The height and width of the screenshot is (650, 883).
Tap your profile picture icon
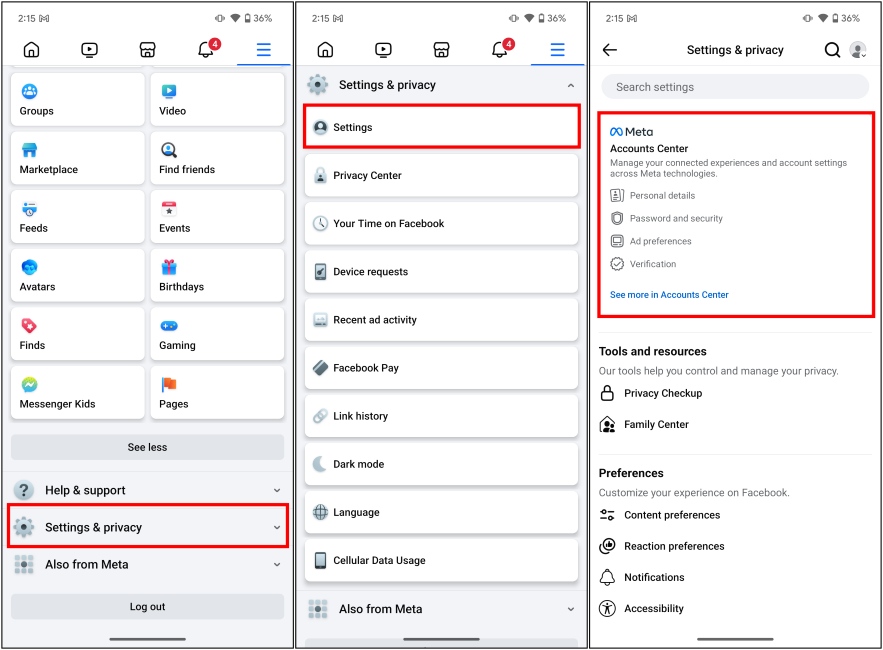[860, 49]
